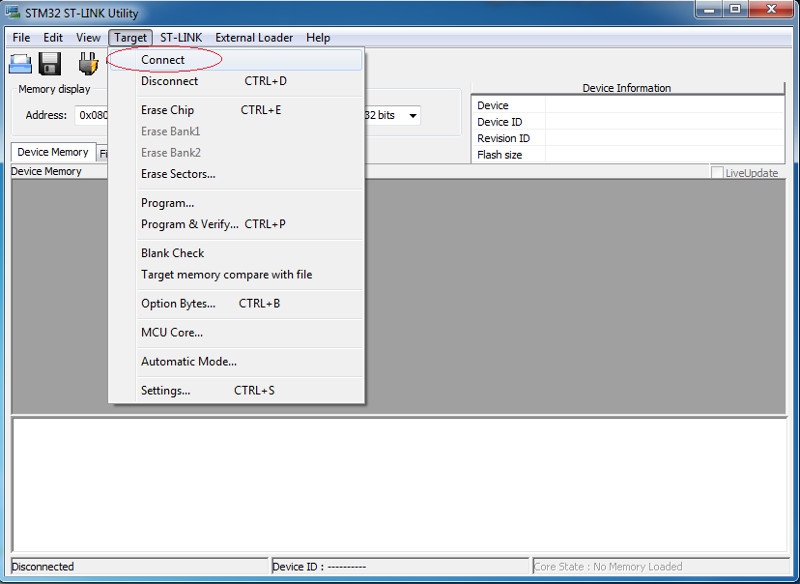Open Option Bytes... entry
800x584 pixels.
(236, 304)
